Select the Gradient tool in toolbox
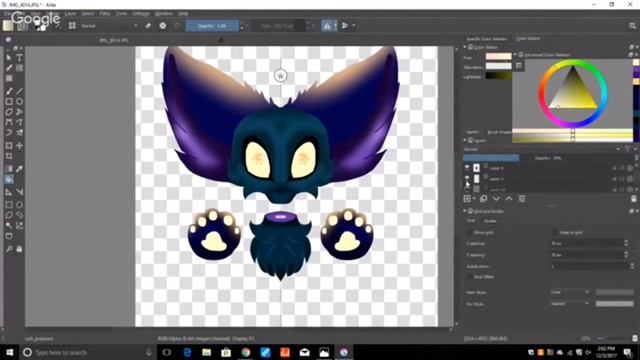Screen dimensions: 640x360 (x=9, y=169)
